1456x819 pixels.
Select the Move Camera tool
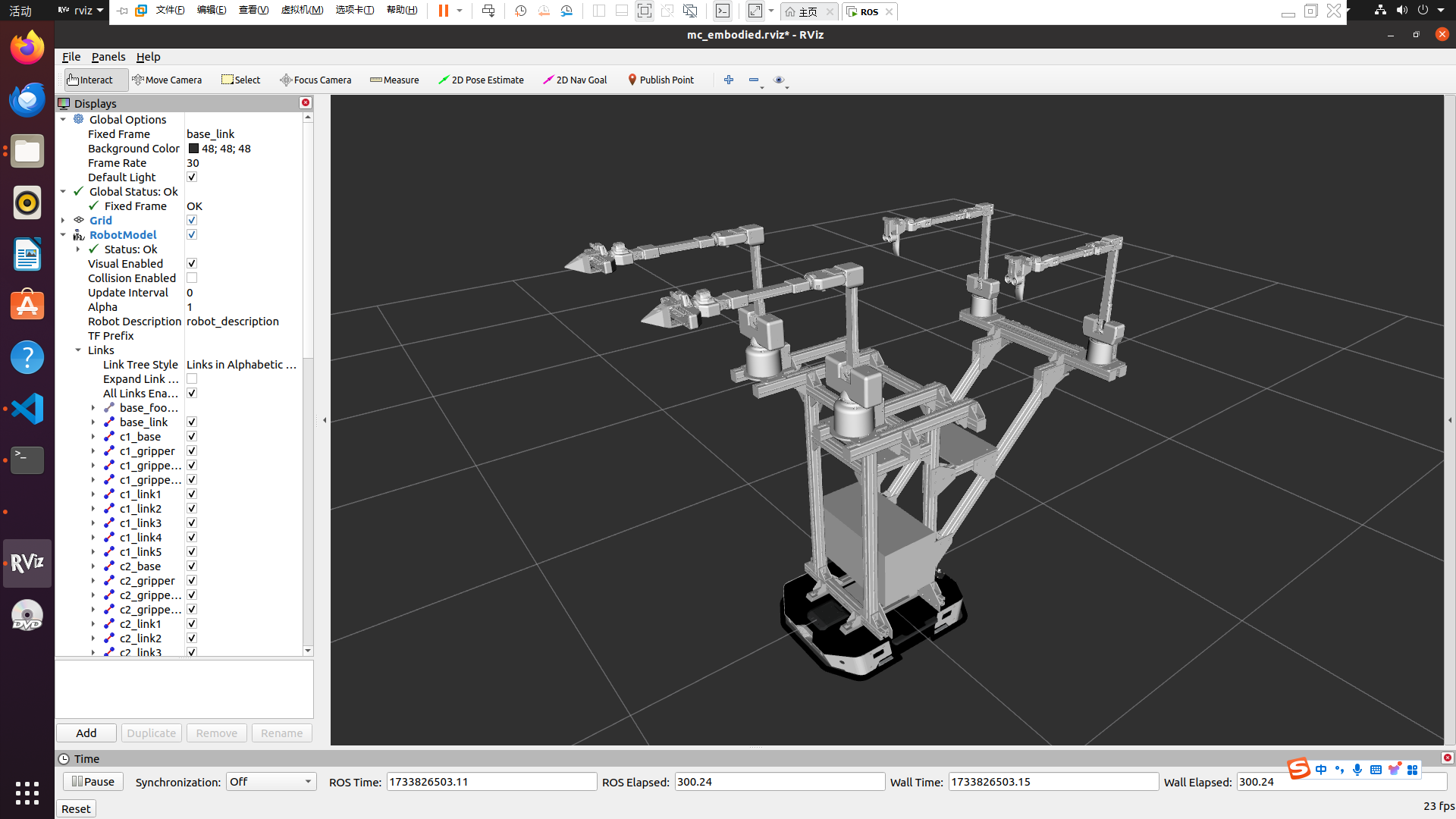pos(167,80)
